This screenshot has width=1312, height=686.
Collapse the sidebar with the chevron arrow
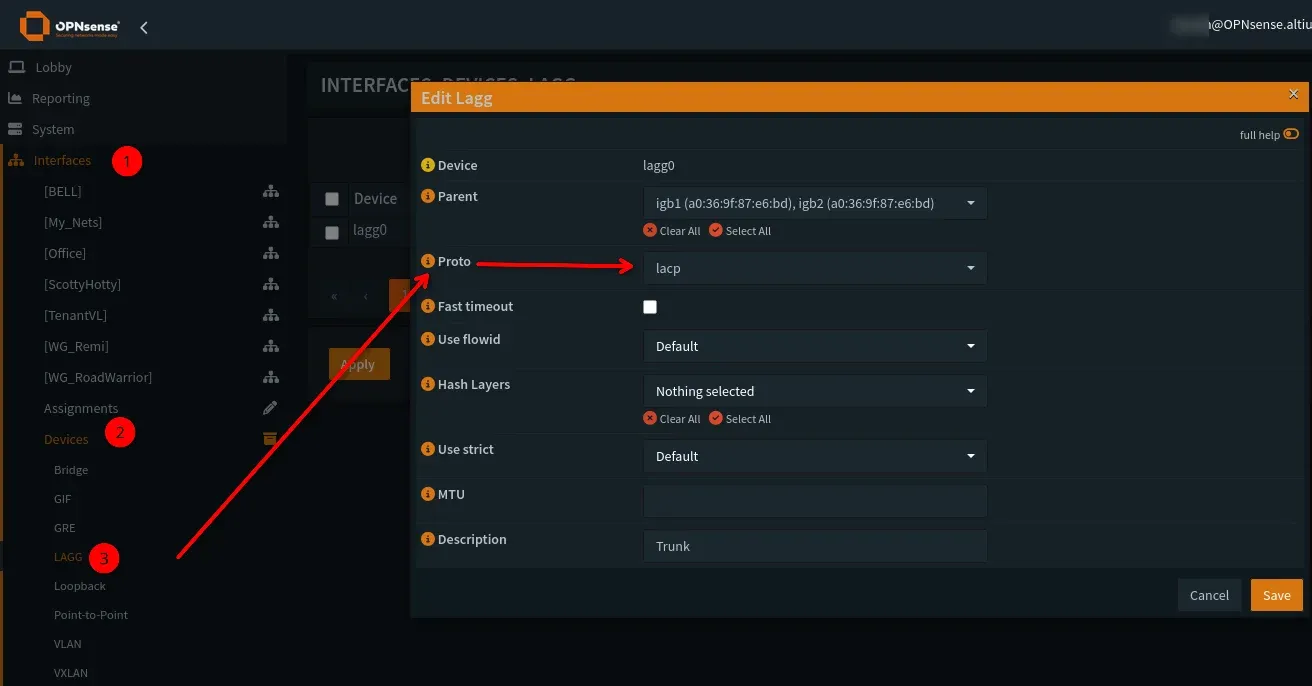click(144, 27)
